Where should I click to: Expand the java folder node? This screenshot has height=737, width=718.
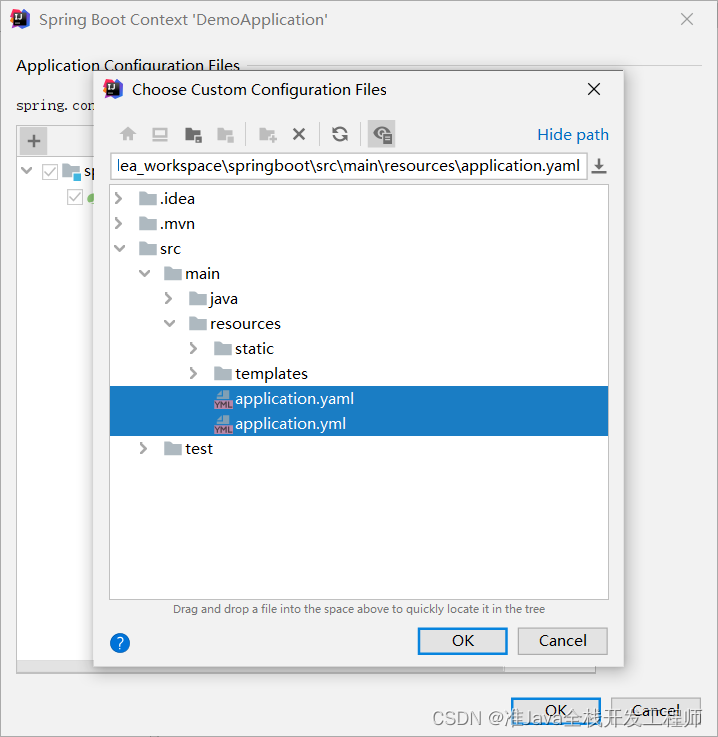point(169,298)
